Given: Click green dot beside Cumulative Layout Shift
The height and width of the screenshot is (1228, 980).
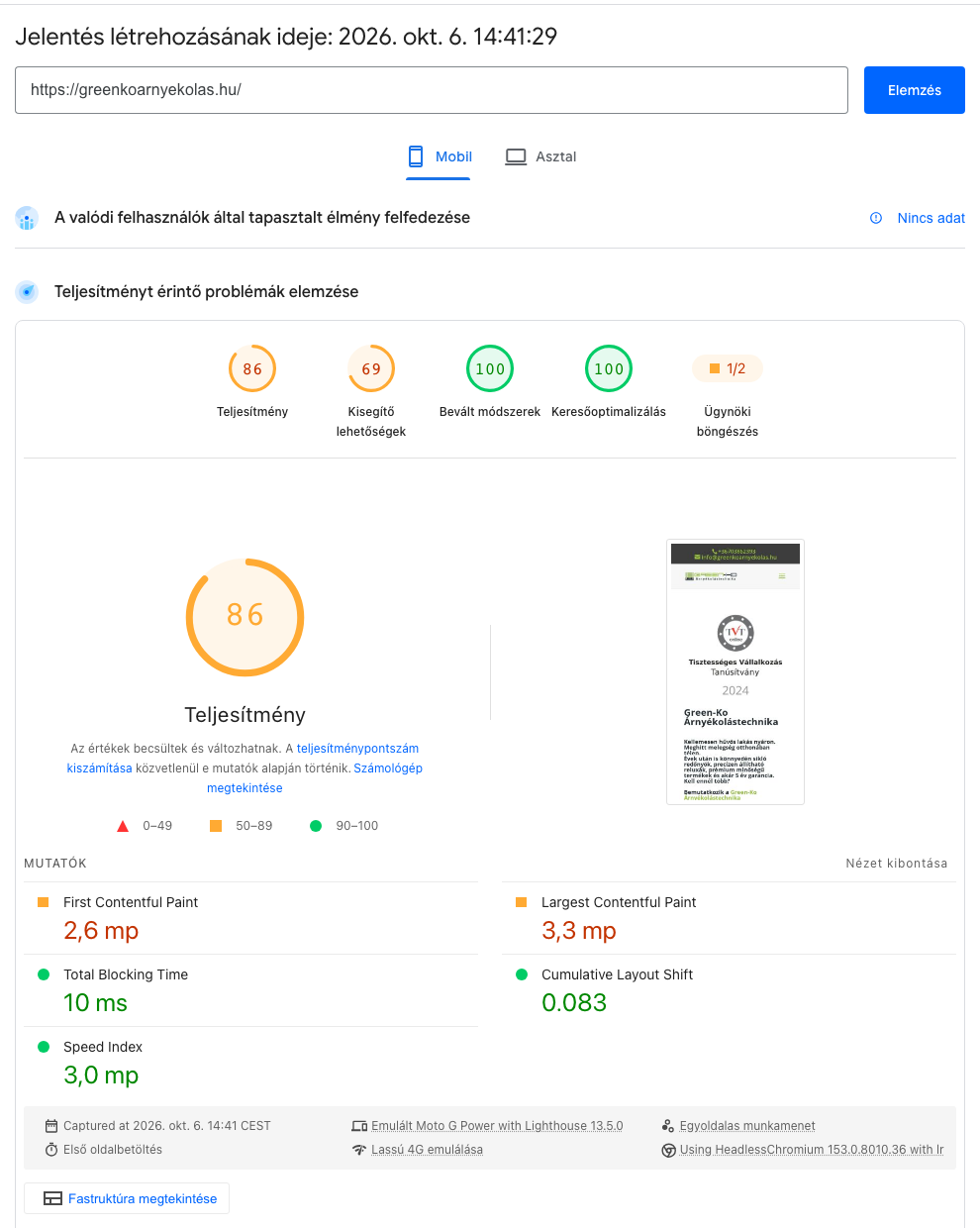Looking at the screenshot, I should pyautogui.click(x=521, y=974).
